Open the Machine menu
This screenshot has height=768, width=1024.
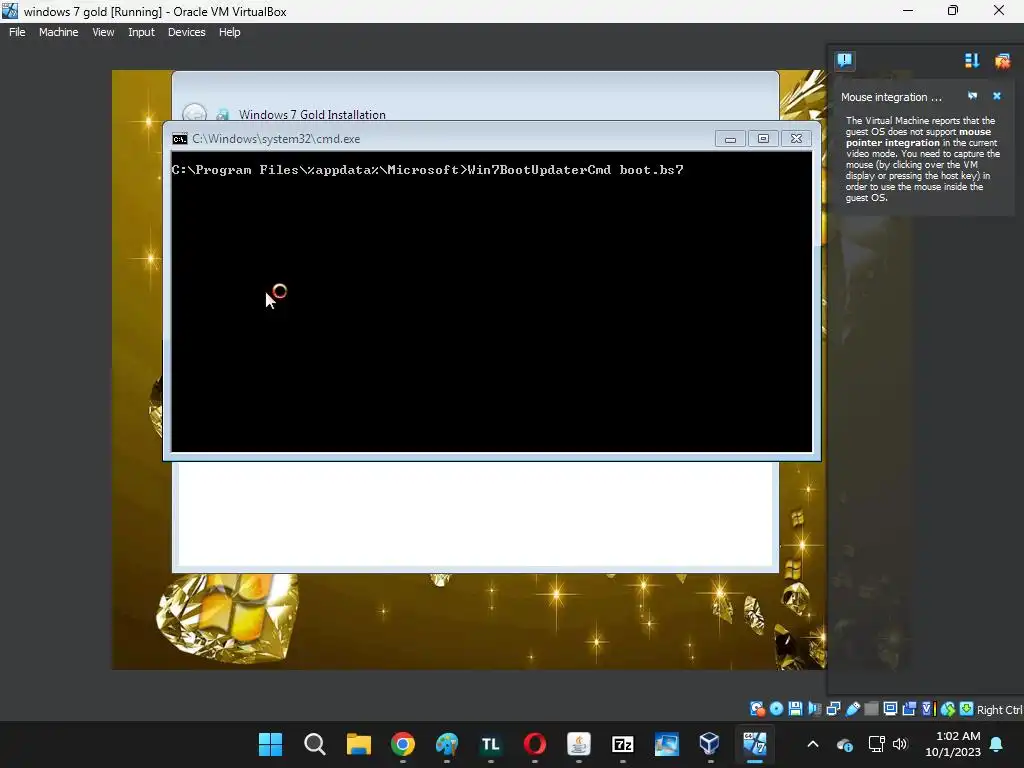coord(58,32)
